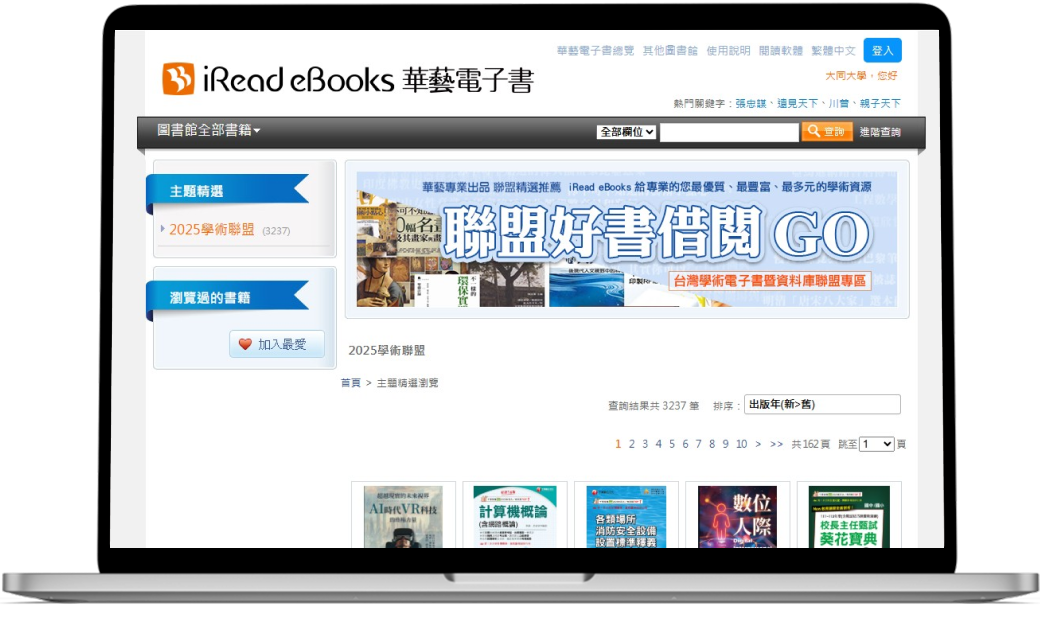Viewport: 1040px width, 618px height.
Task: Go to results page 9
Action: click(x=726, y=444)
